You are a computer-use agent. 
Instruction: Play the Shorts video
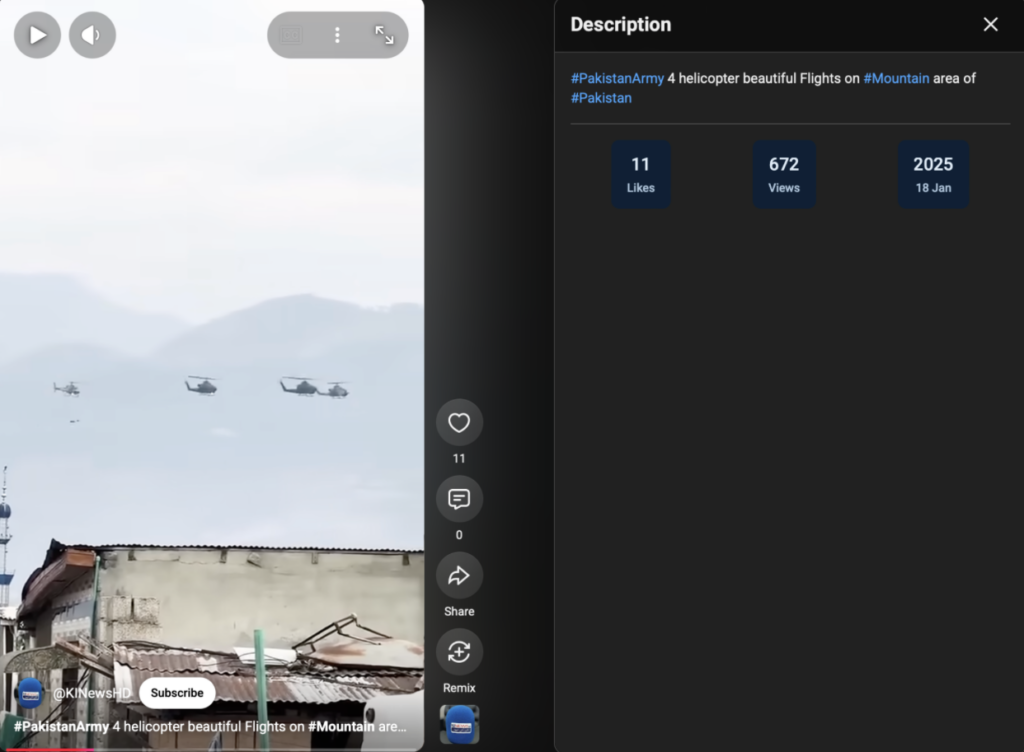(37, 35)
